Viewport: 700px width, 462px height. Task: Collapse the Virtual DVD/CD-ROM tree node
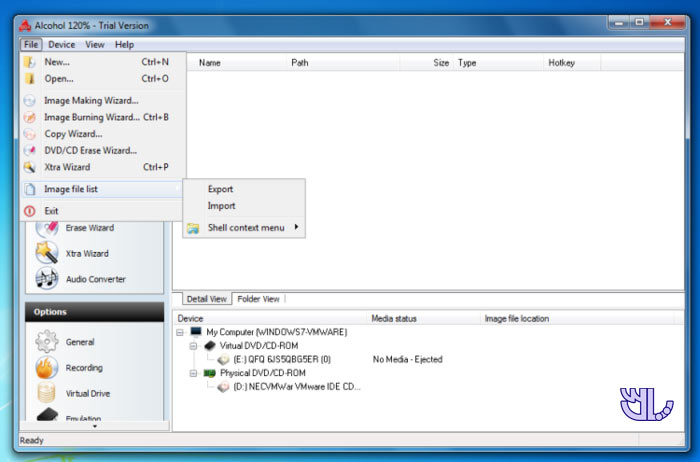[193, 346]
